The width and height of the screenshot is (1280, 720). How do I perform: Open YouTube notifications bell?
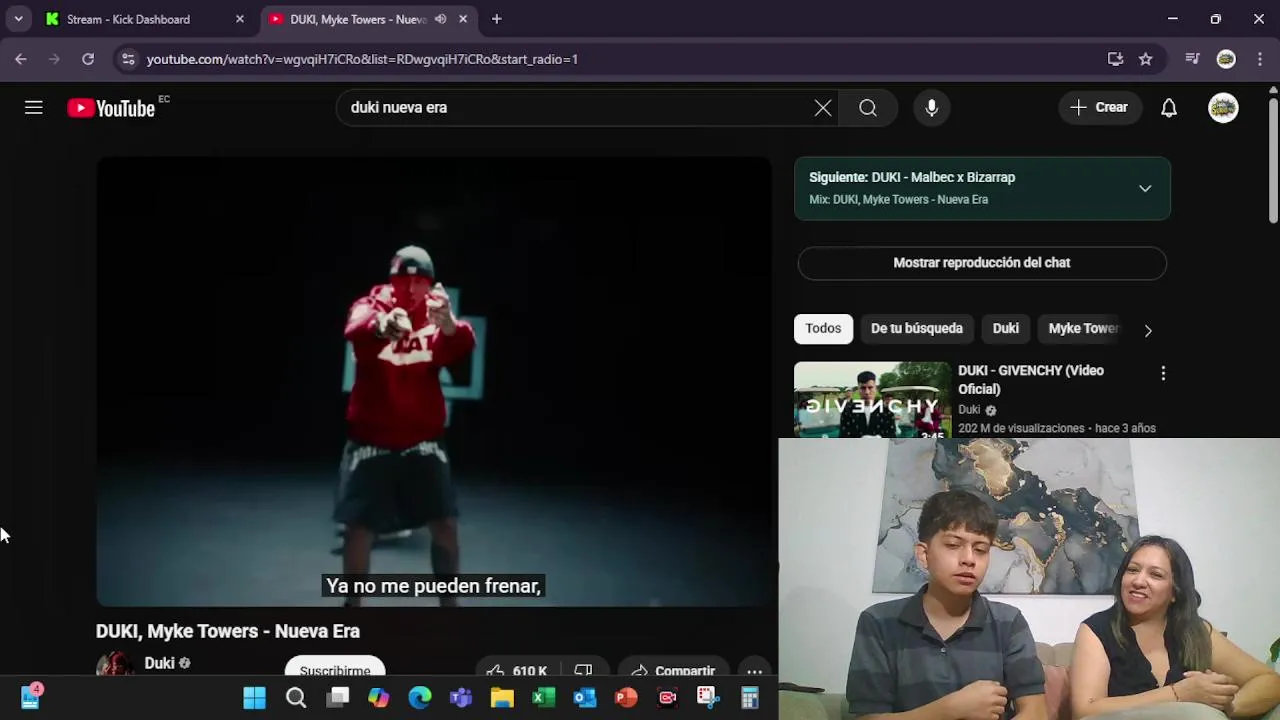[1169, 108]
